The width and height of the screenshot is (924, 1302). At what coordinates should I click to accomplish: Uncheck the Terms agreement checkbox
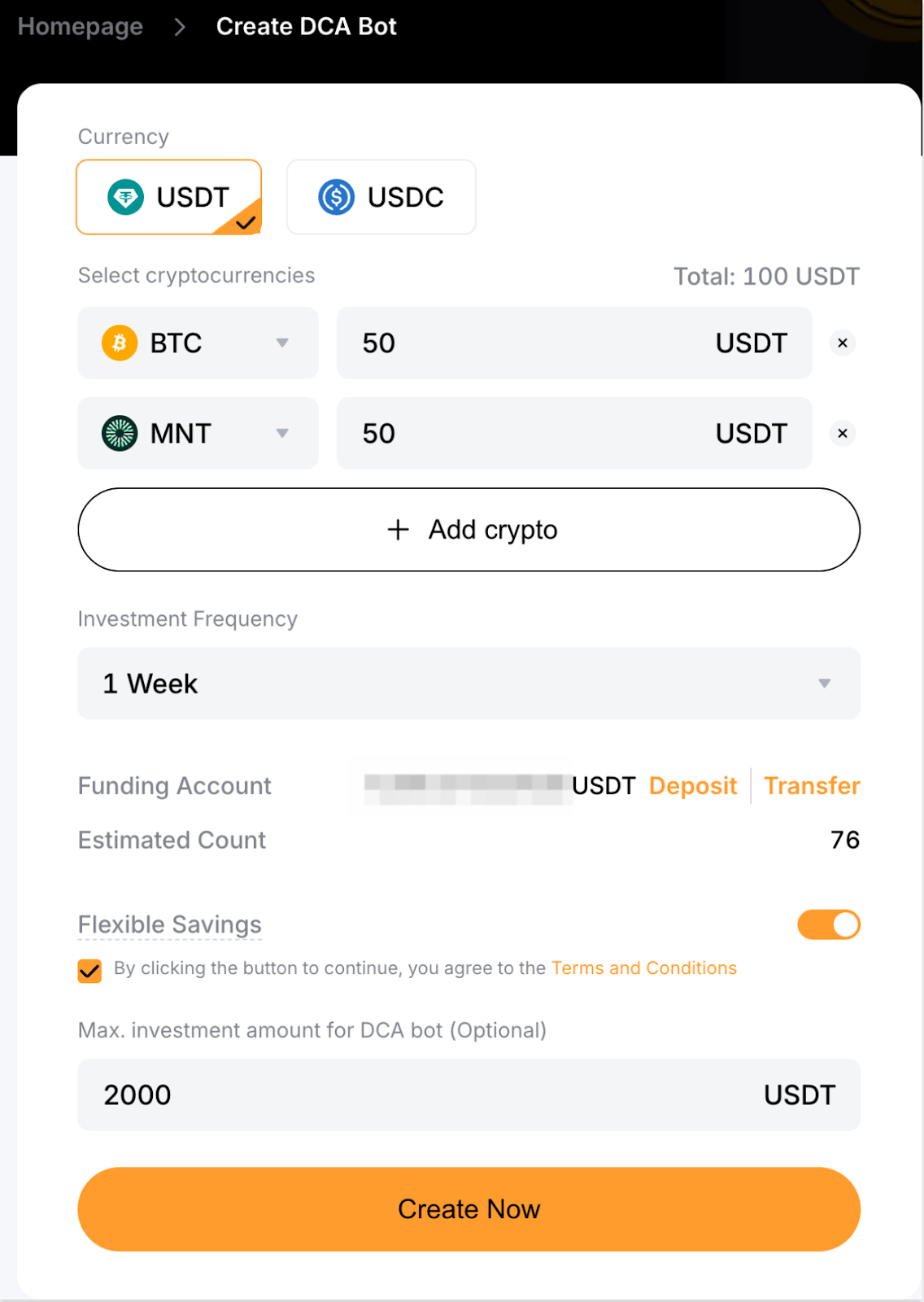click(x=89, y=970)
